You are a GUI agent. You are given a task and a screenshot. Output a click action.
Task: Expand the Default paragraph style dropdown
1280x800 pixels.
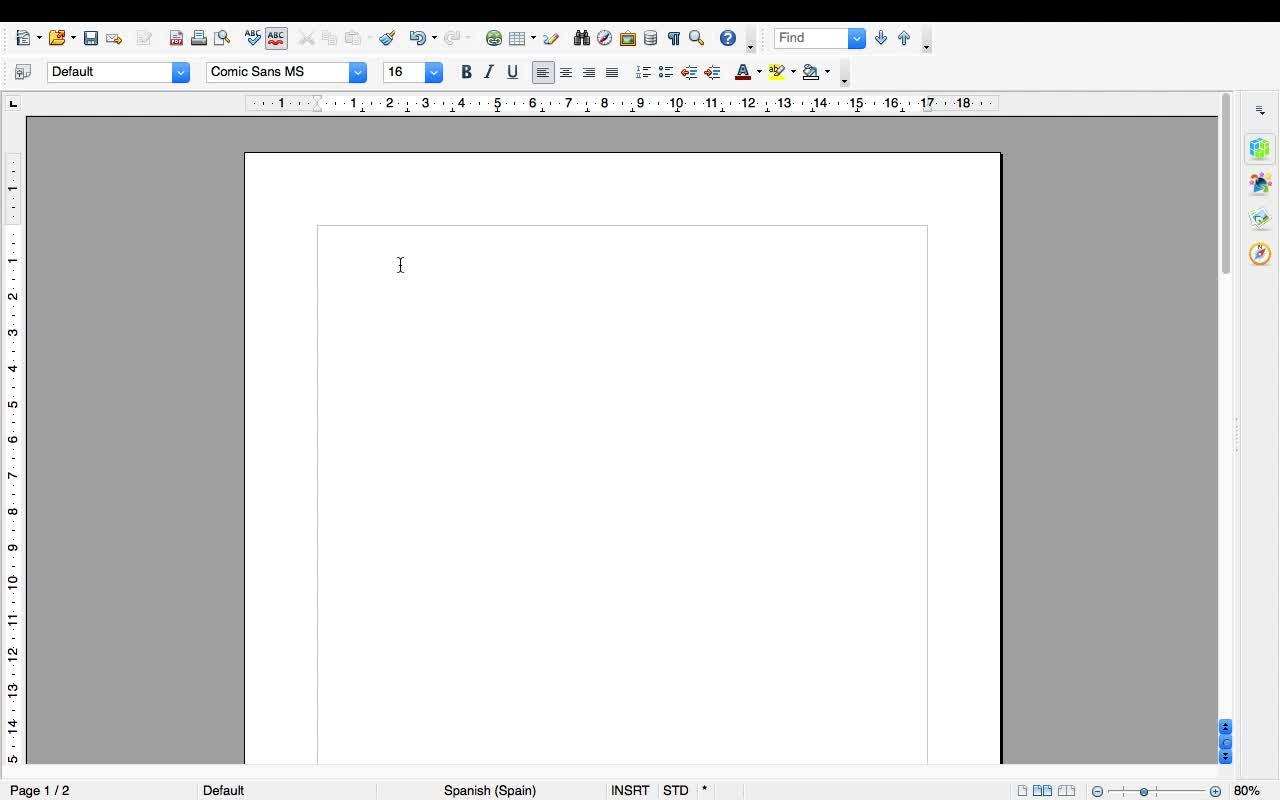180,72
